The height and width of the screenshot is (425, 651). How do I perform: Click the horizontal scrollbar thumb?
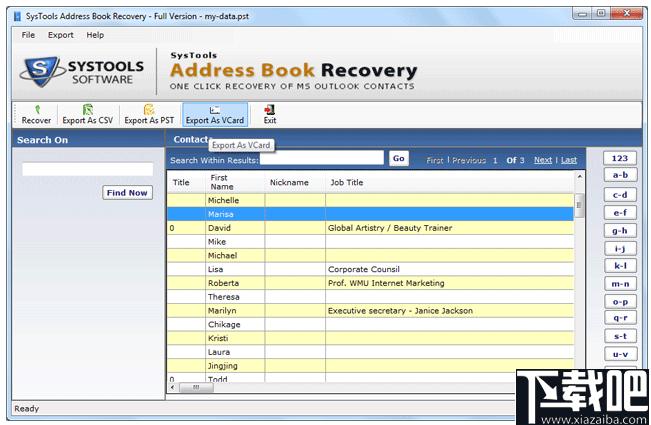[196, 387]
